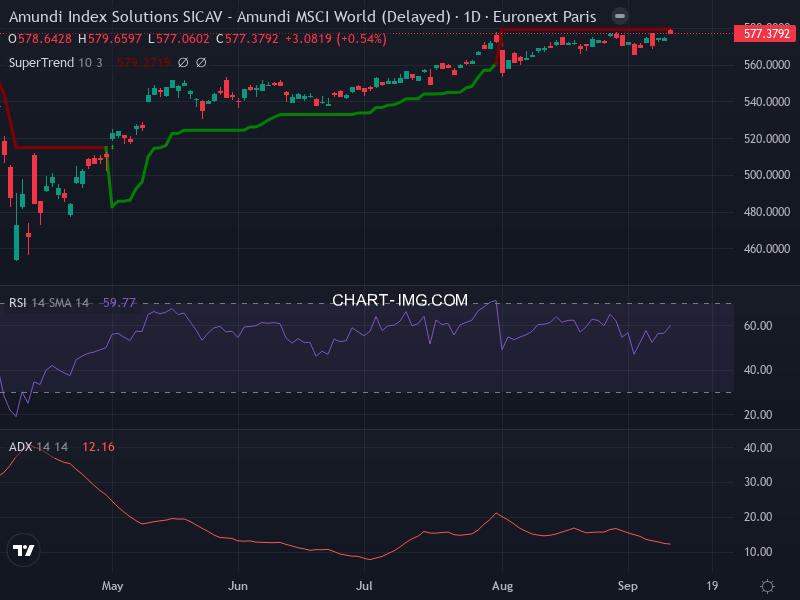
Task: Click SuperTrend value 579.2719
Action: tap(144, 63)
